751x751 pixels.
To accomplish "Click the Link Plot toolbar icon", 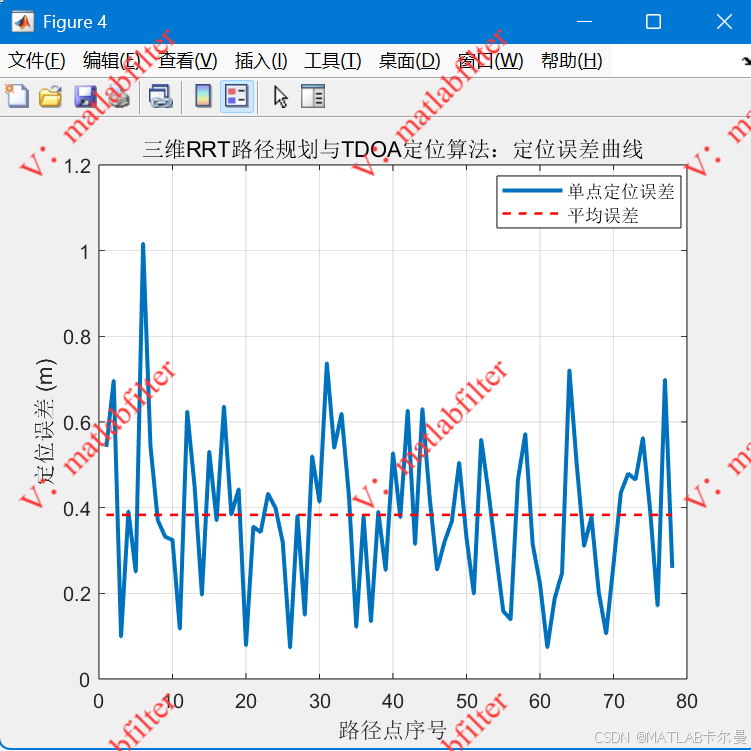I will pyautogui.click(x=160, y=96).
